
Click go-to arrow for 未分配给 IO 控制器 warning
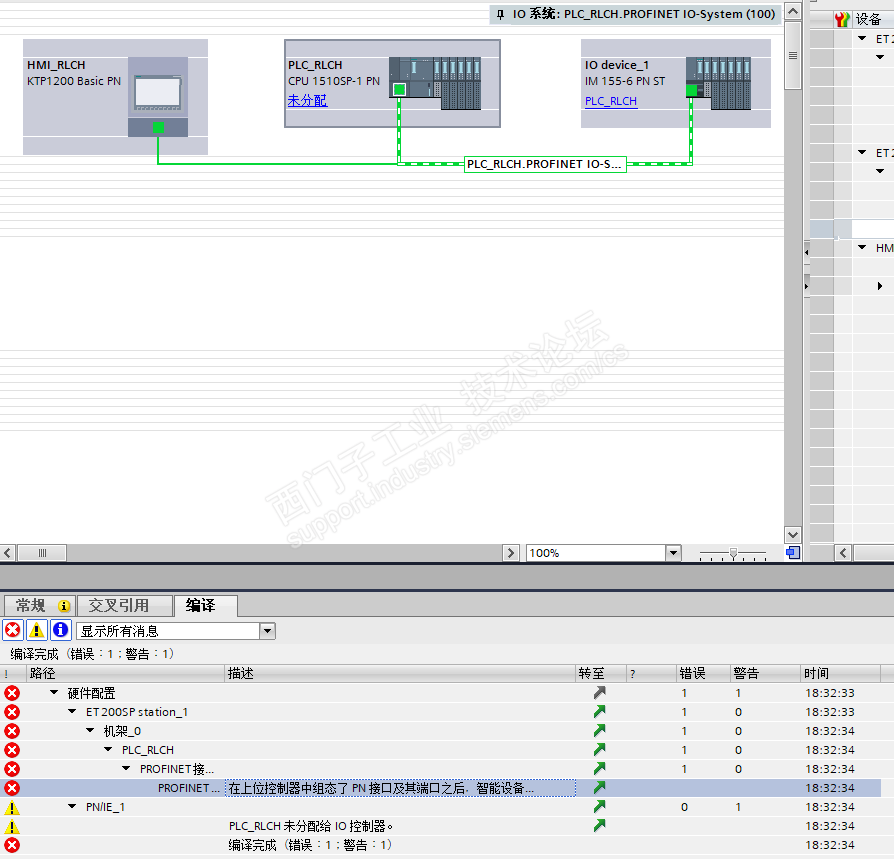tap(599, 825)
